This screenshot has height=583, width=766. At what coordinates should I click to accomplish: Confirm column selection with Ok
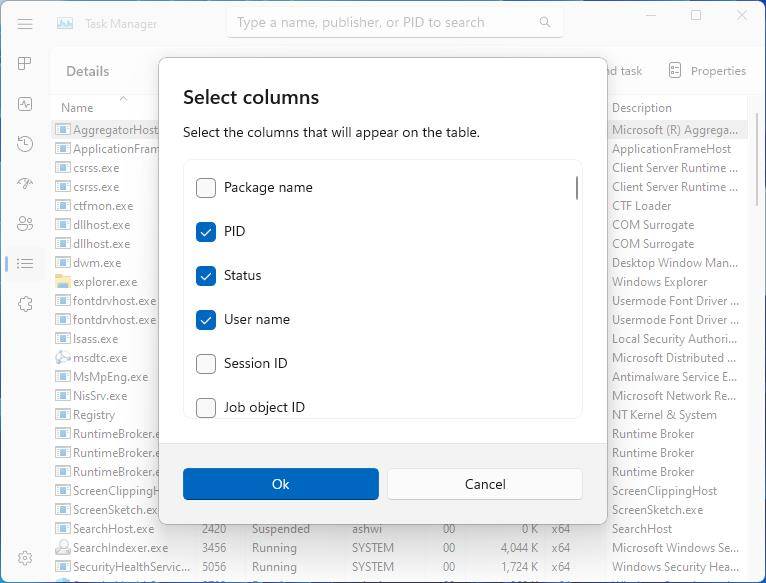(x=281, y=484)
